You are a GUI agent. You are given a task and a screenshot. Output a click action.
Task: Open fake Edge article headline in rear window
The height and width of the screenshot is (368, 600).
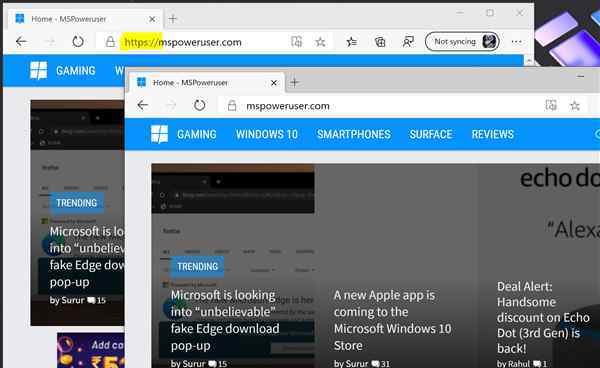(x=87, y=257)
